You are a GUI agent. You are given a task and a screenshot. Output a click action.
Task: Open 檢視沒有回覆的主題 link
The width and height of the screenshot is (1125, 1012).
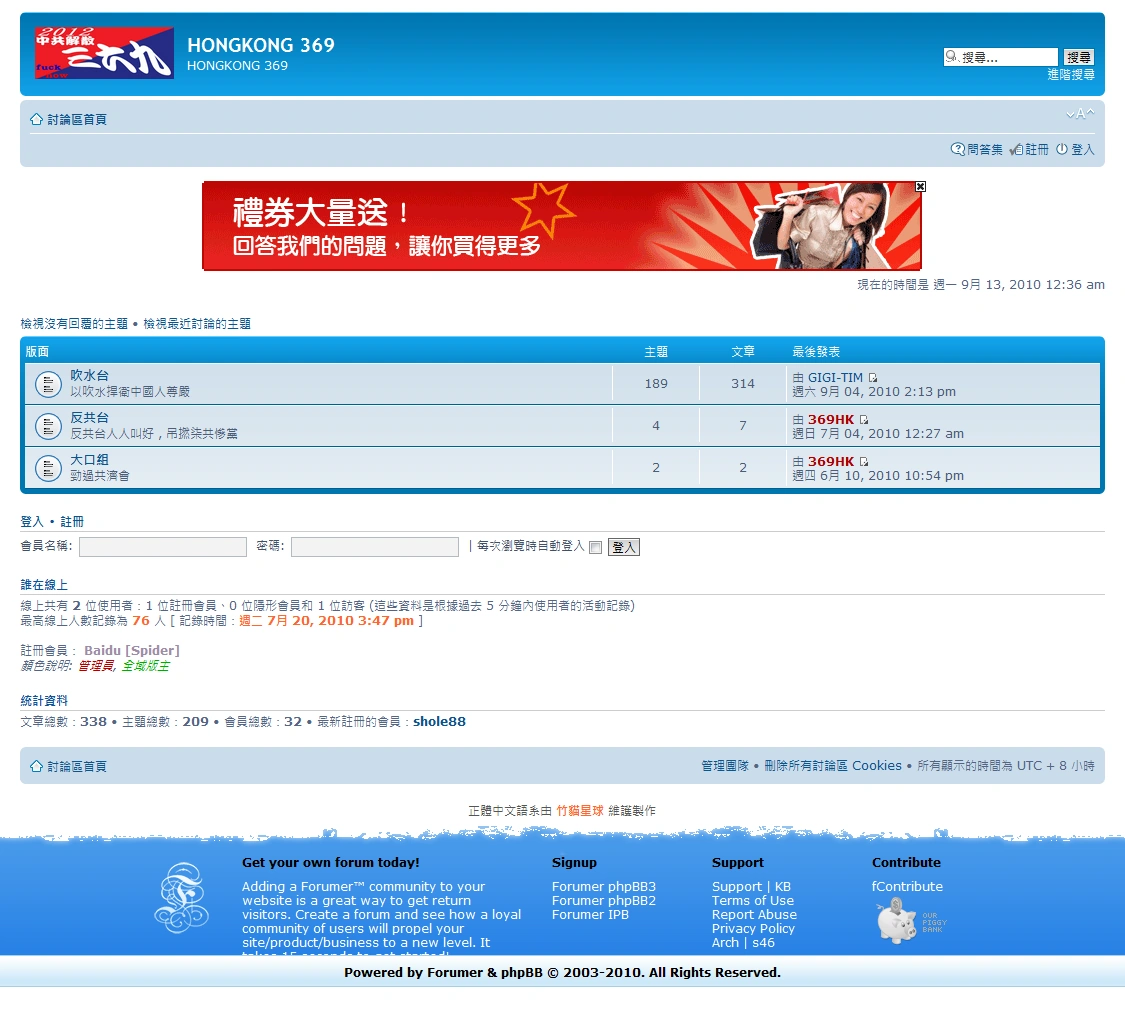pos(74,324)
